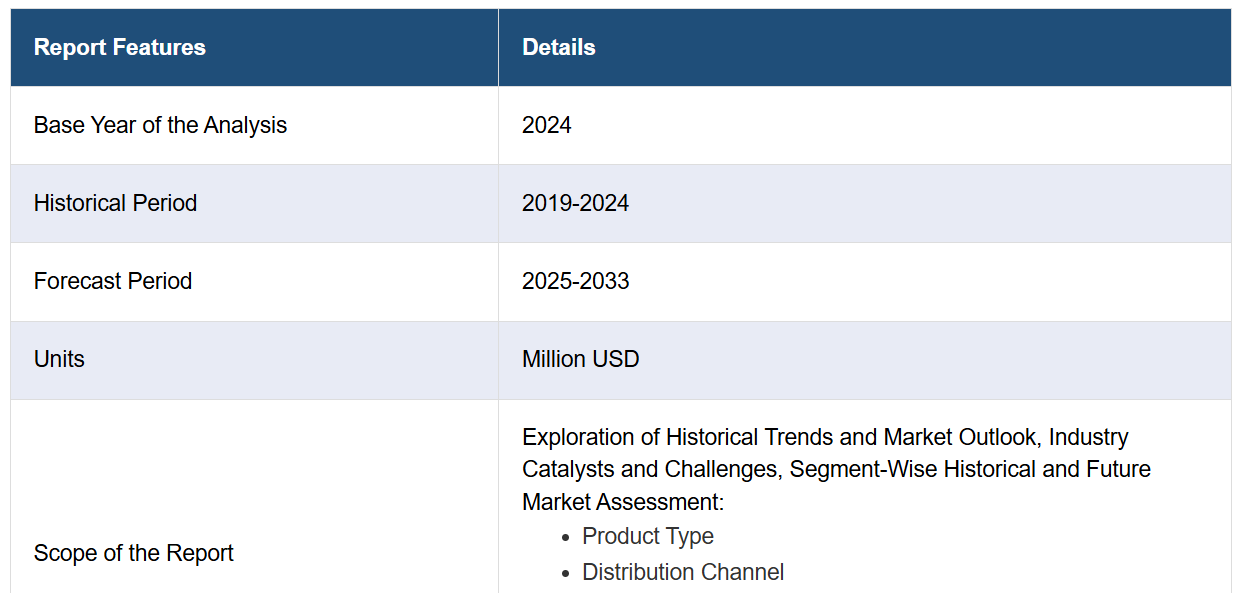Click 'Segment-Wise Historical and Future' phrase

pos(970,469)
